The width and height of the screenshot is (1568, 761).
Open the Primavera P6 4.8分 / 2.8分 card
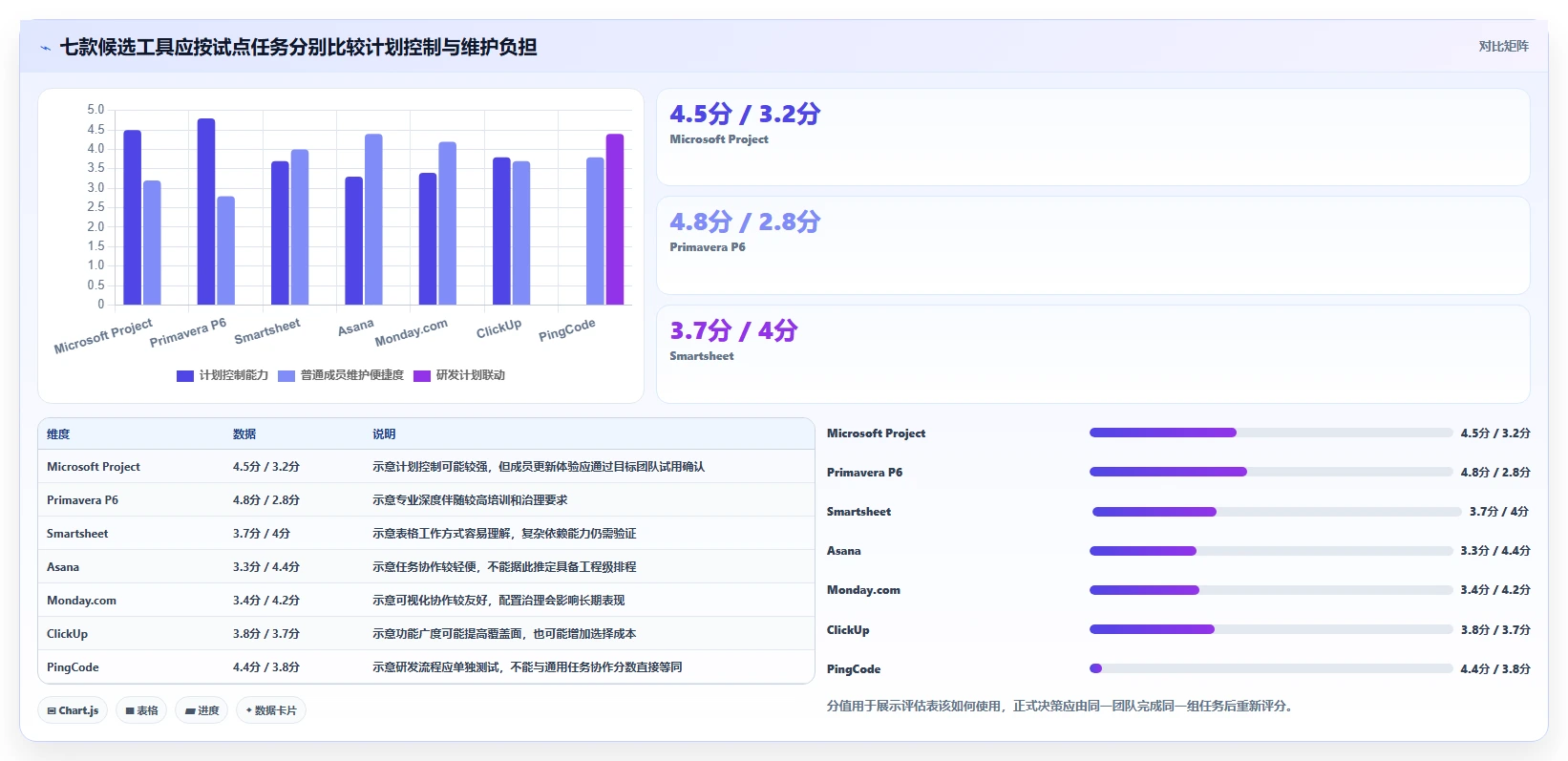click(x=1093, y=245)
